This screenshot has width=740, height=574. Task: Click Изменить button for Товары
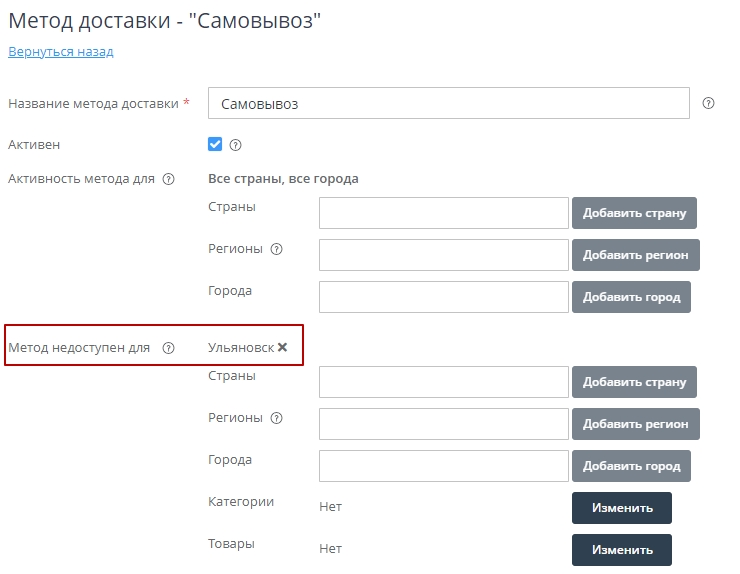tap(621, 550)
